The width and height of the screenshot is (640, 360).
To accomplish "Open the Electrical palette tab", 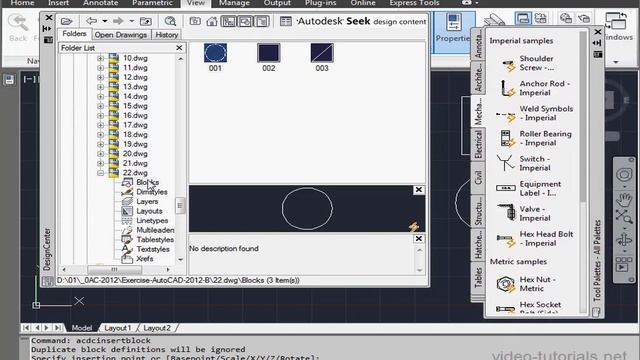I will (x=478, y=144).
